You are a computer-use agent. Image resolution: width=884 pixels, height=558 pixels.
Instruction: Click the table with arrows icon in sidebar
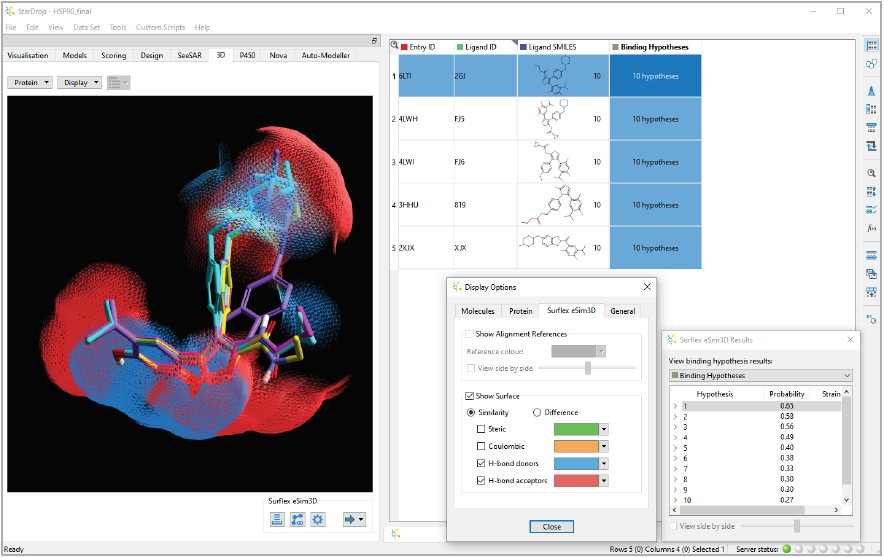click(x=872, y=292)
